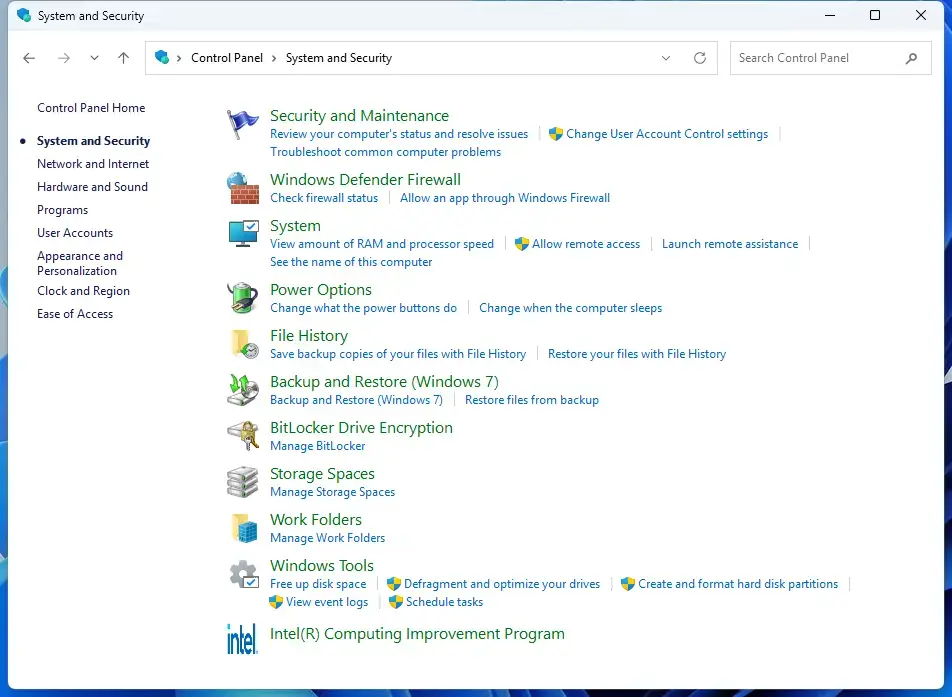Open Check firewall status link
The image size is (952, 697).
[324, 198]
